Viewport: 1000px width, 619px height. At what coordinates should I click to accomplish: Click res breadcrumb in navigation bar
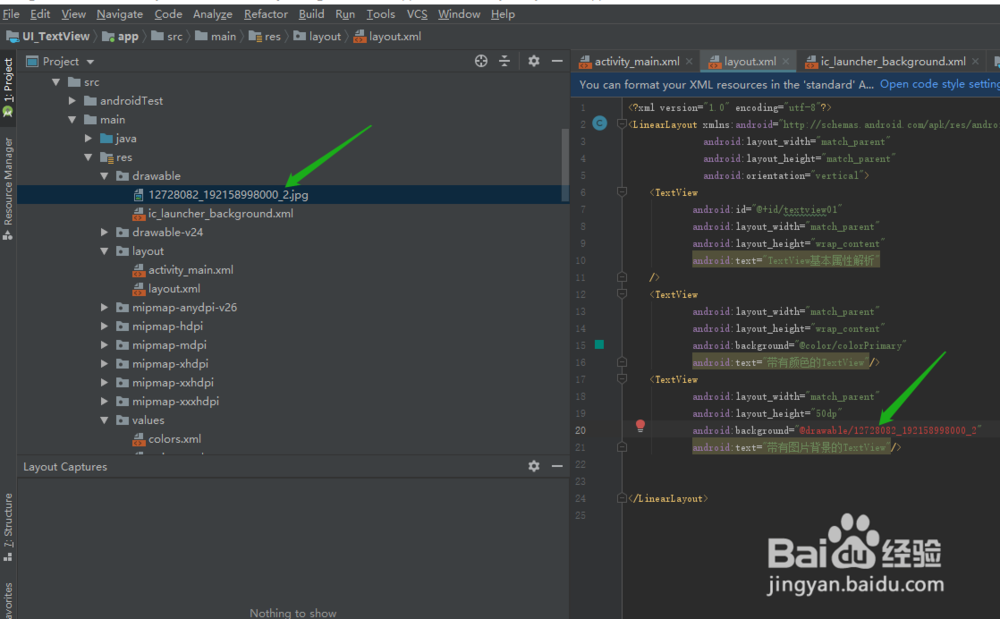point(265,36)
